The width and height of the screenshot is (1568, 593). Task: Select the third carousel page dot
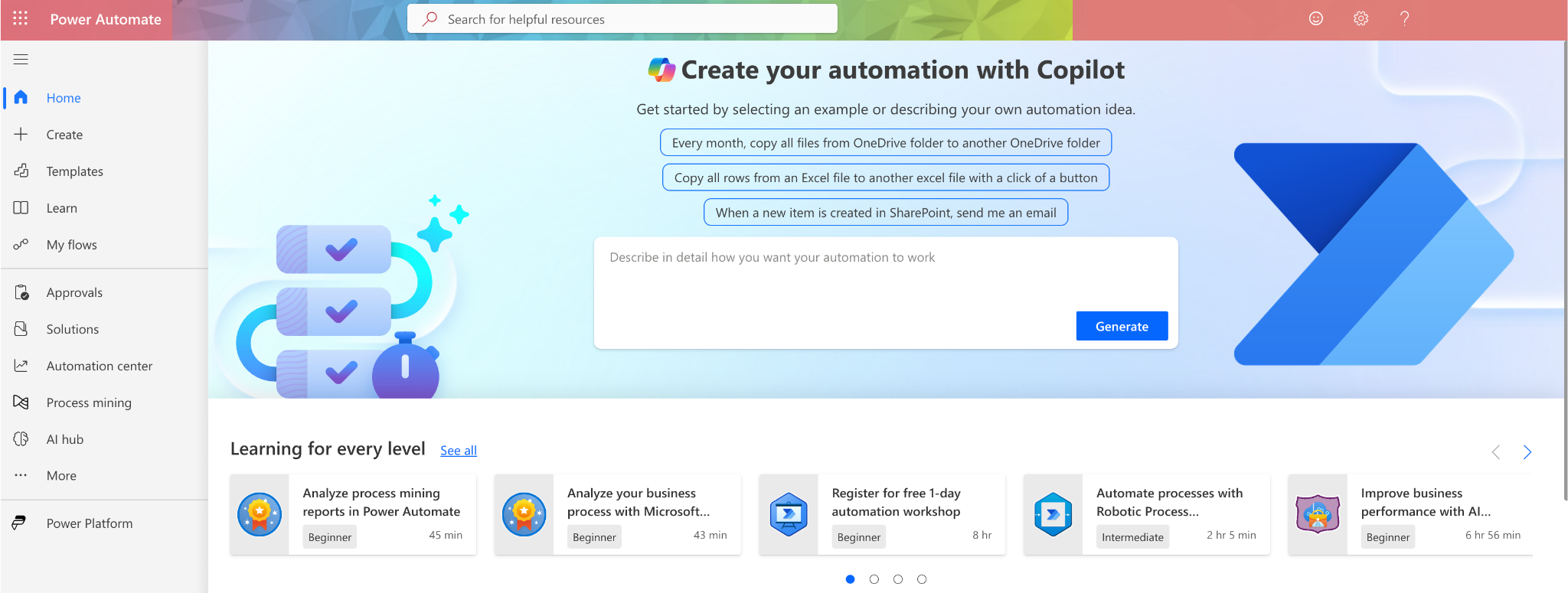coord(898,579)
